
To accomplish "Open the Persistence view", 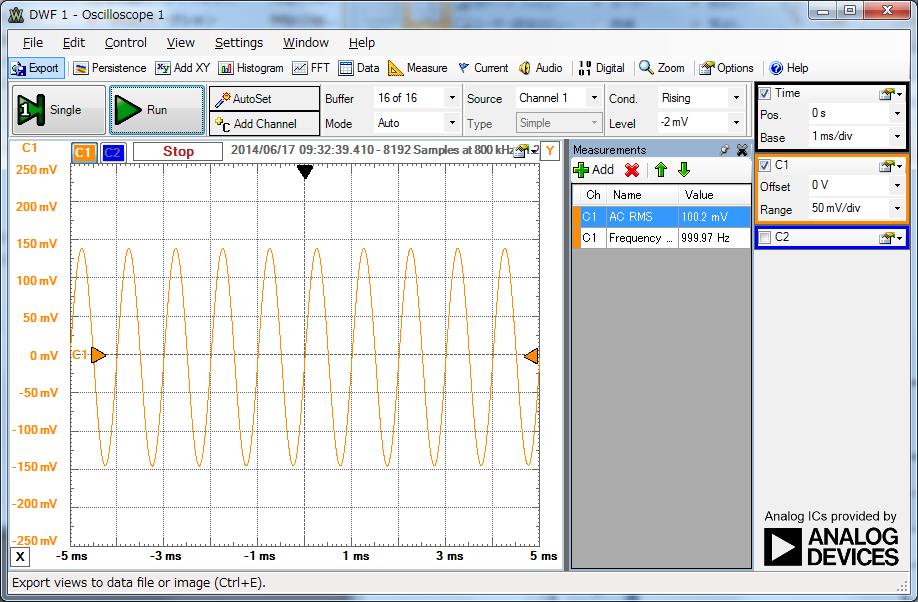I will (110, 68).
